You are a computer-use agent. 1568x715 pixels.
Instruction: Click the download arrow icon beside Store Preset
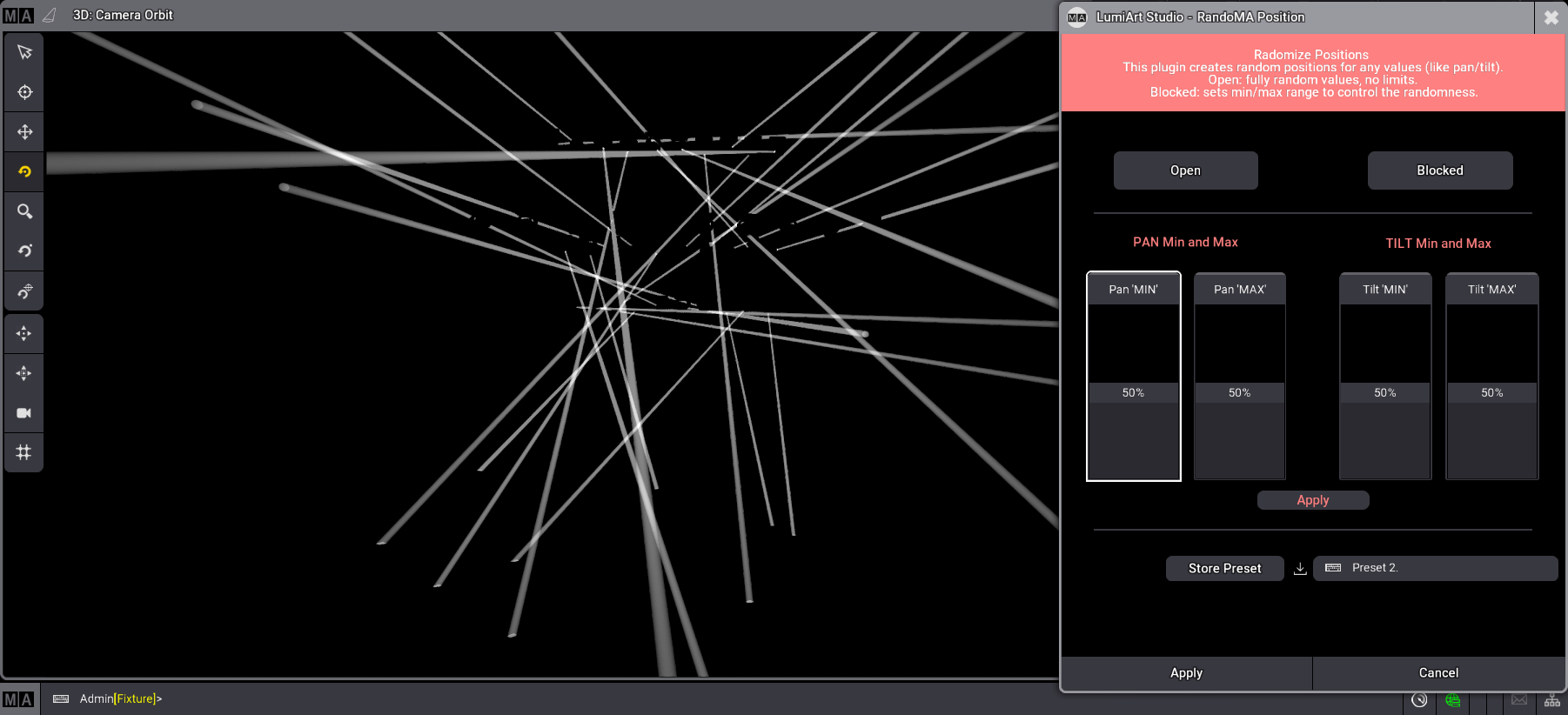point(1300,569)
